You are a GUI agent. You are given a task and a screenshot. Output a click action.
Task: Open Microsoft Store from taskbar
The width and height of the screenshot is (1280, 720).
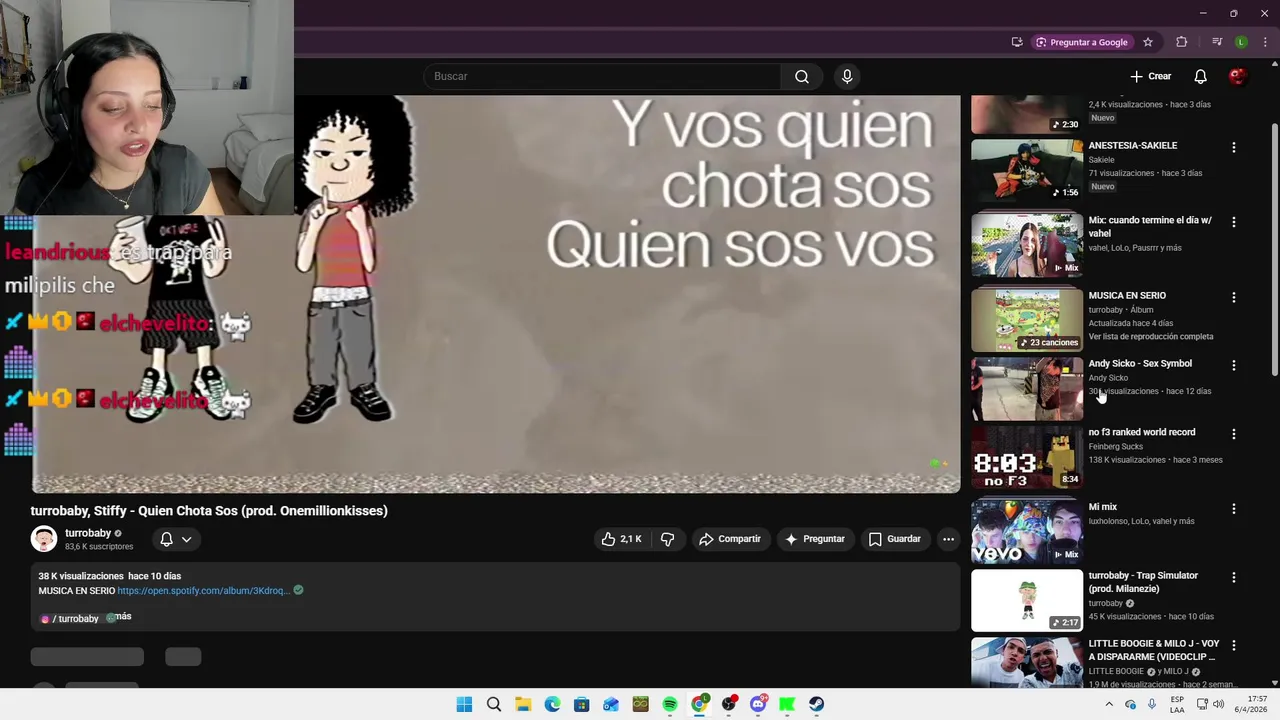(x=582, y=704)
